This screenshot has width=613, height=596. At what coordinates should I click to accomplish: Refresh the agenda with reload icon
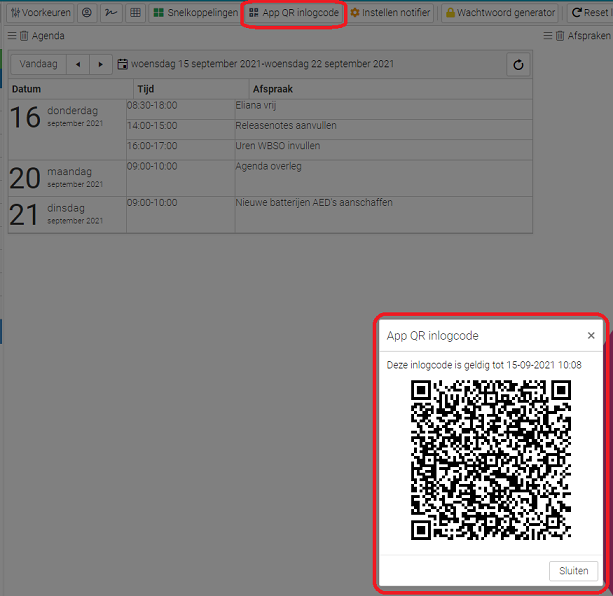518,64
